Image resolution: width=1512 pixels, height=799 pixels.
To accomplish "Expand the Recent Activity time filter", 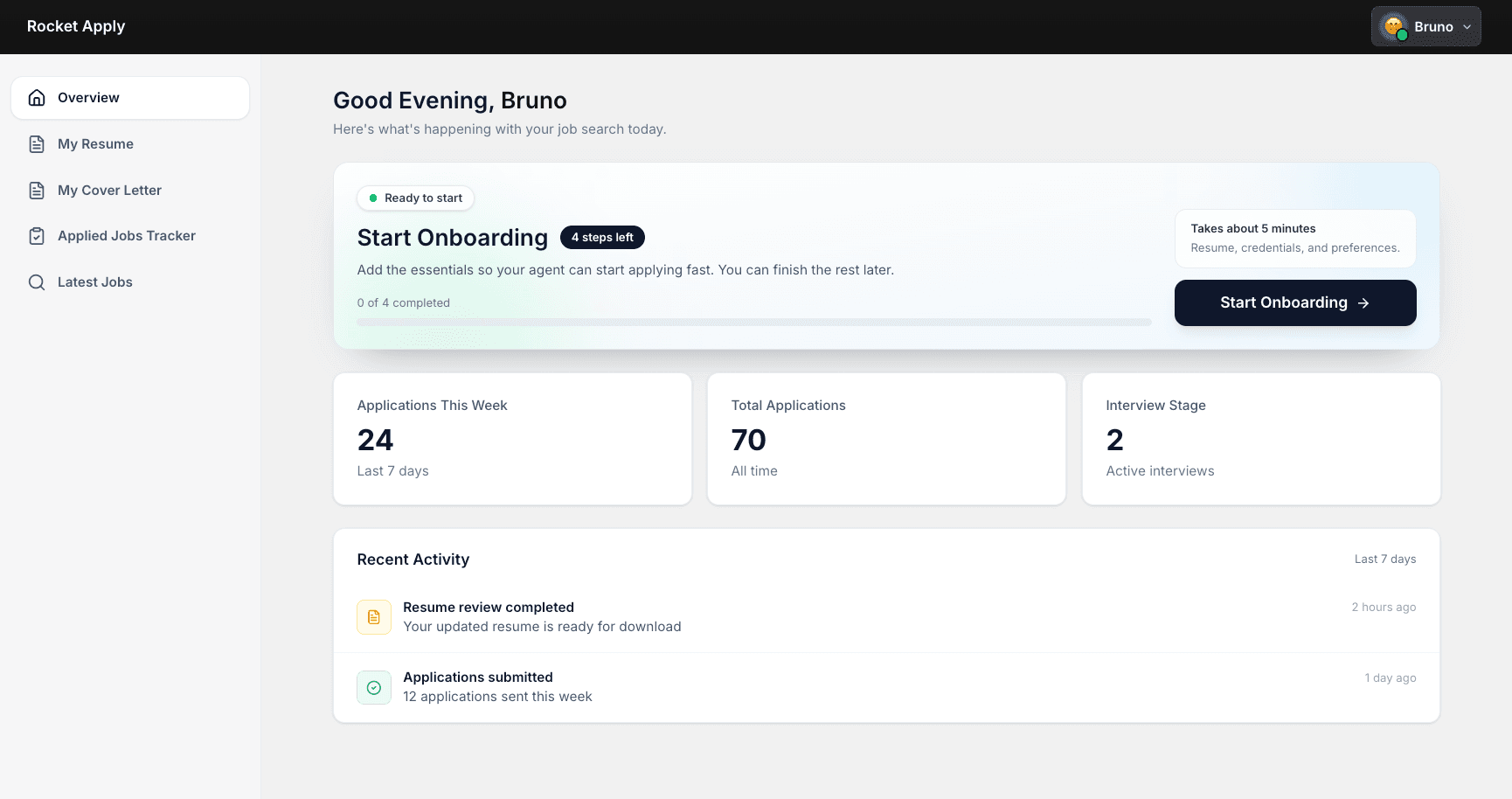I will tap(1385, 559).
